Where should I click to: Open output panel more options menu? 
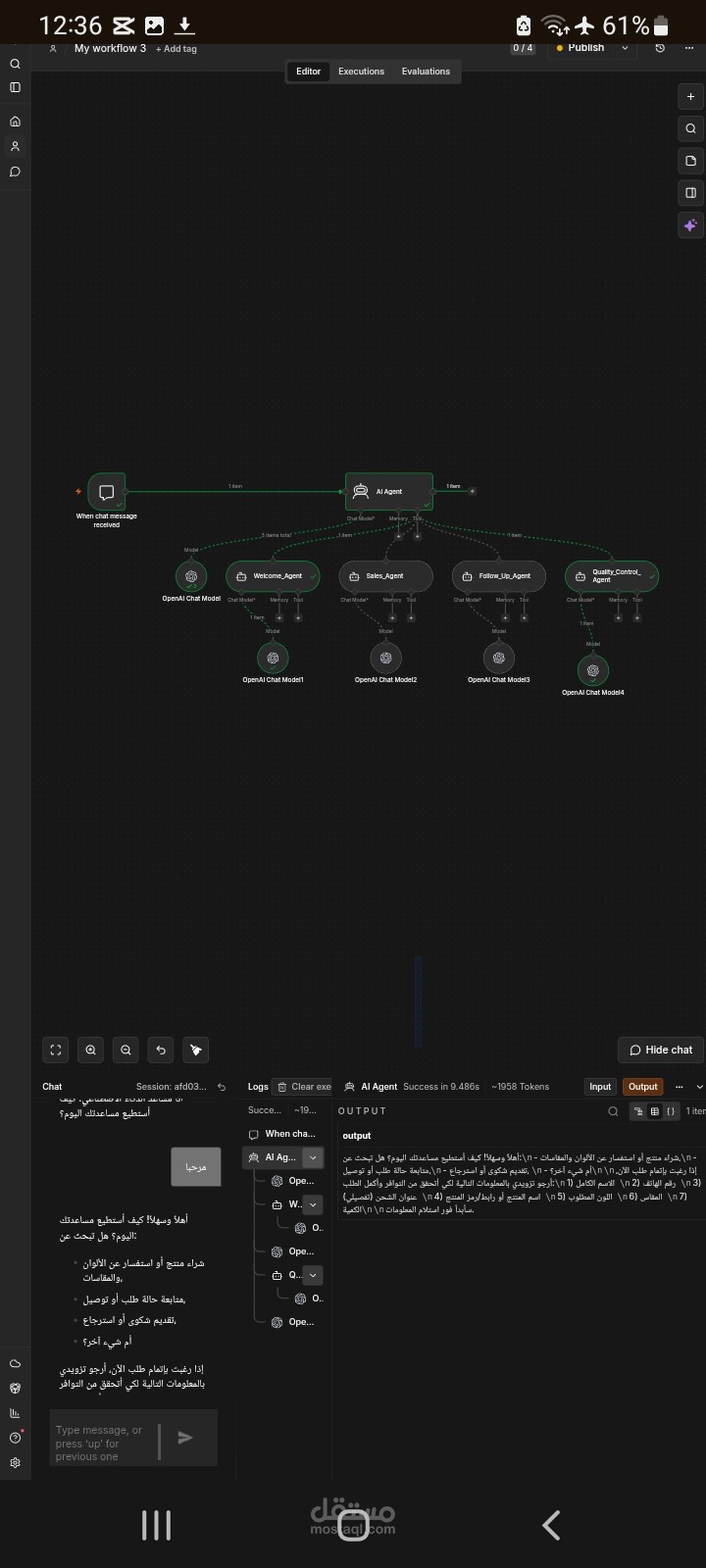[679, 1087]
